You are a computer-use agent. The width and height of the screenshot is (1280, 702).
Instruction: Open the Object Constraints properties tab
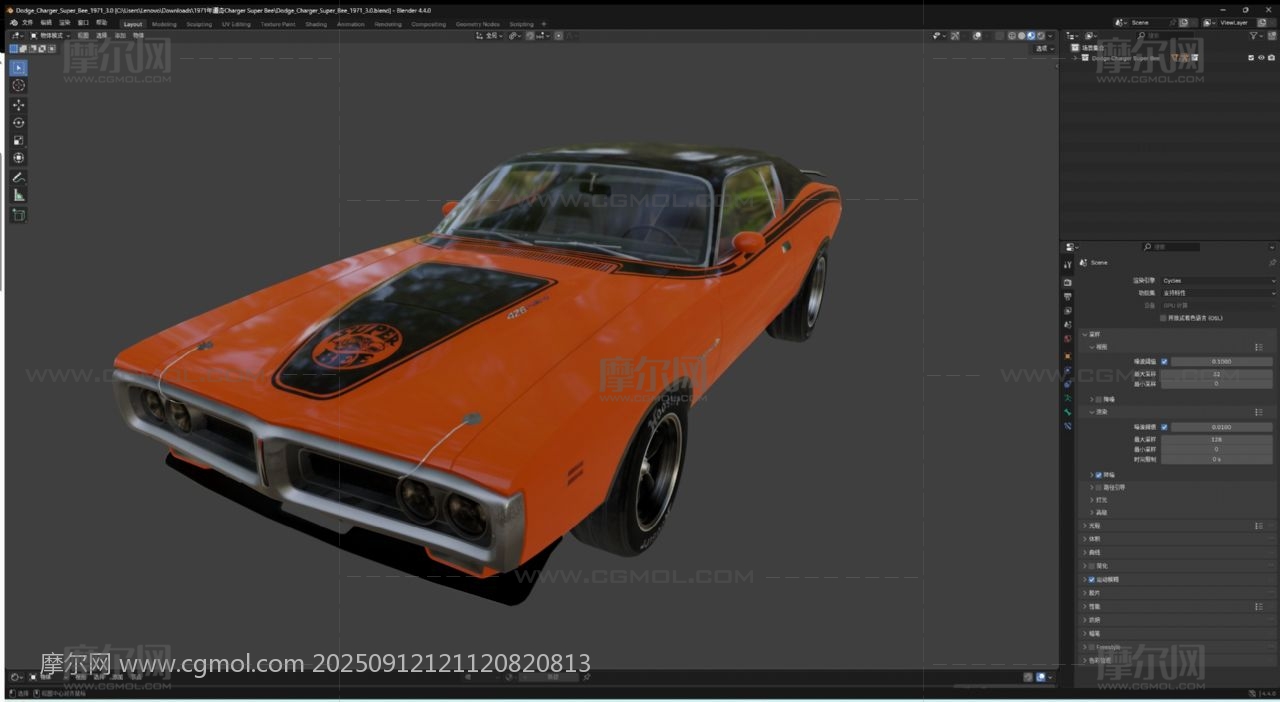[1067, 384]
